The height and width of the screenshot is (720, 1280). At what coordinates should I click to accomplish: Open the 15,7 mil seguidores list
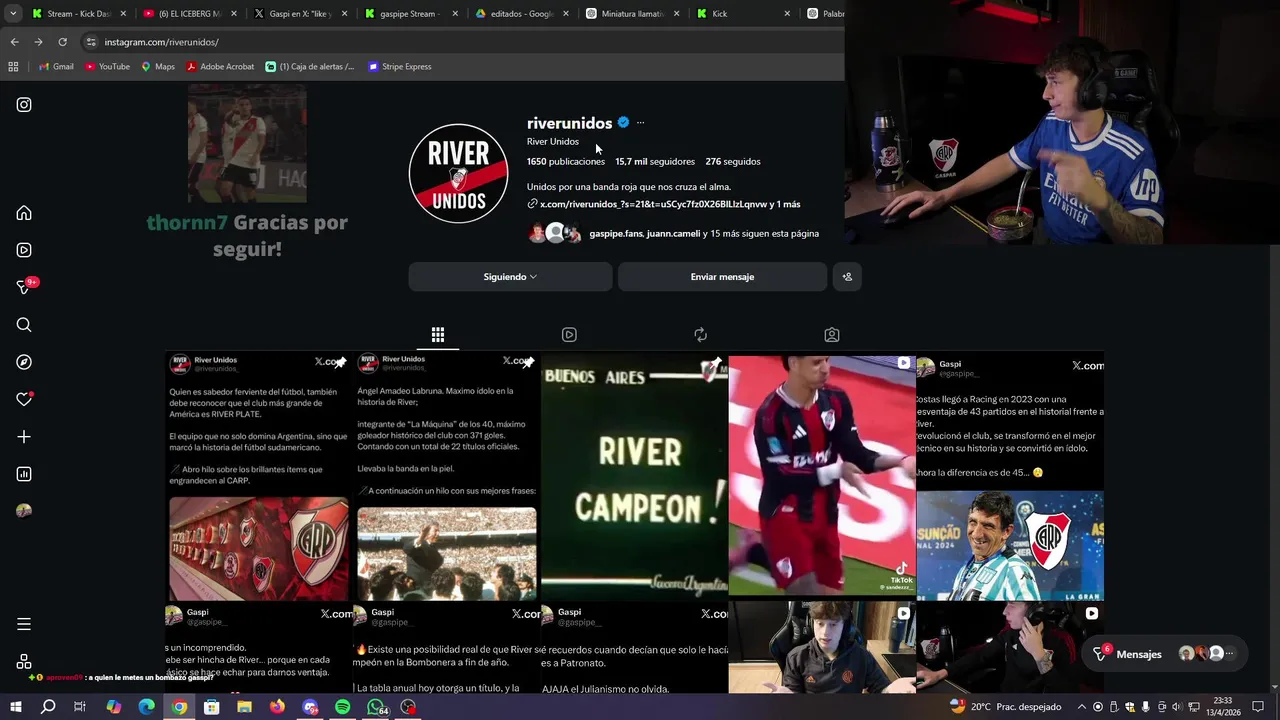(x=655, y=161)
